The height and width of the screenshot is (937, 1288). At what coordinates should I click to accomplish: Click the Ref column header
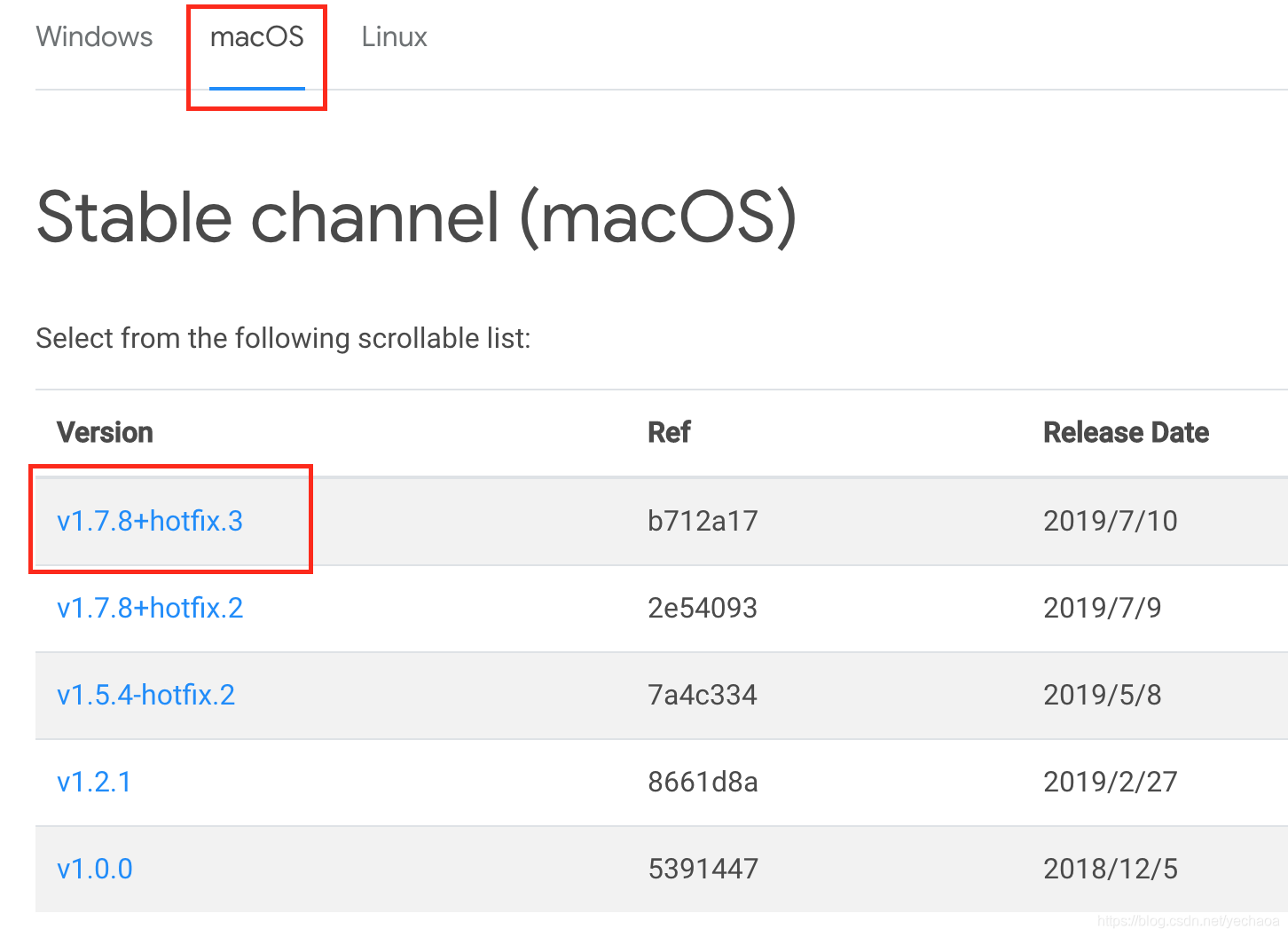pos(669,432)
